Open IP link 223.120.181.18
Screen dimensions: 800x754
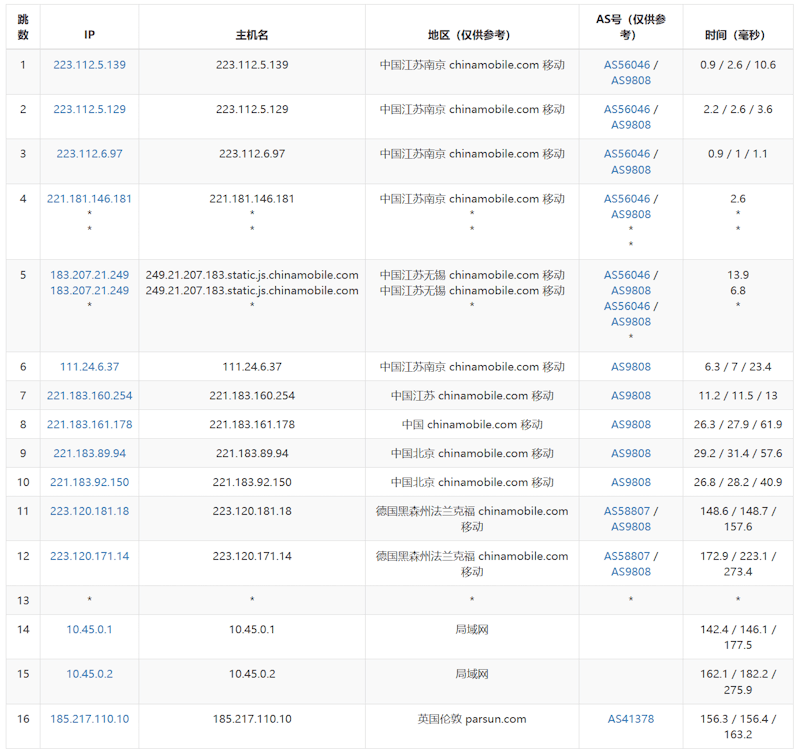pos(89,511)
